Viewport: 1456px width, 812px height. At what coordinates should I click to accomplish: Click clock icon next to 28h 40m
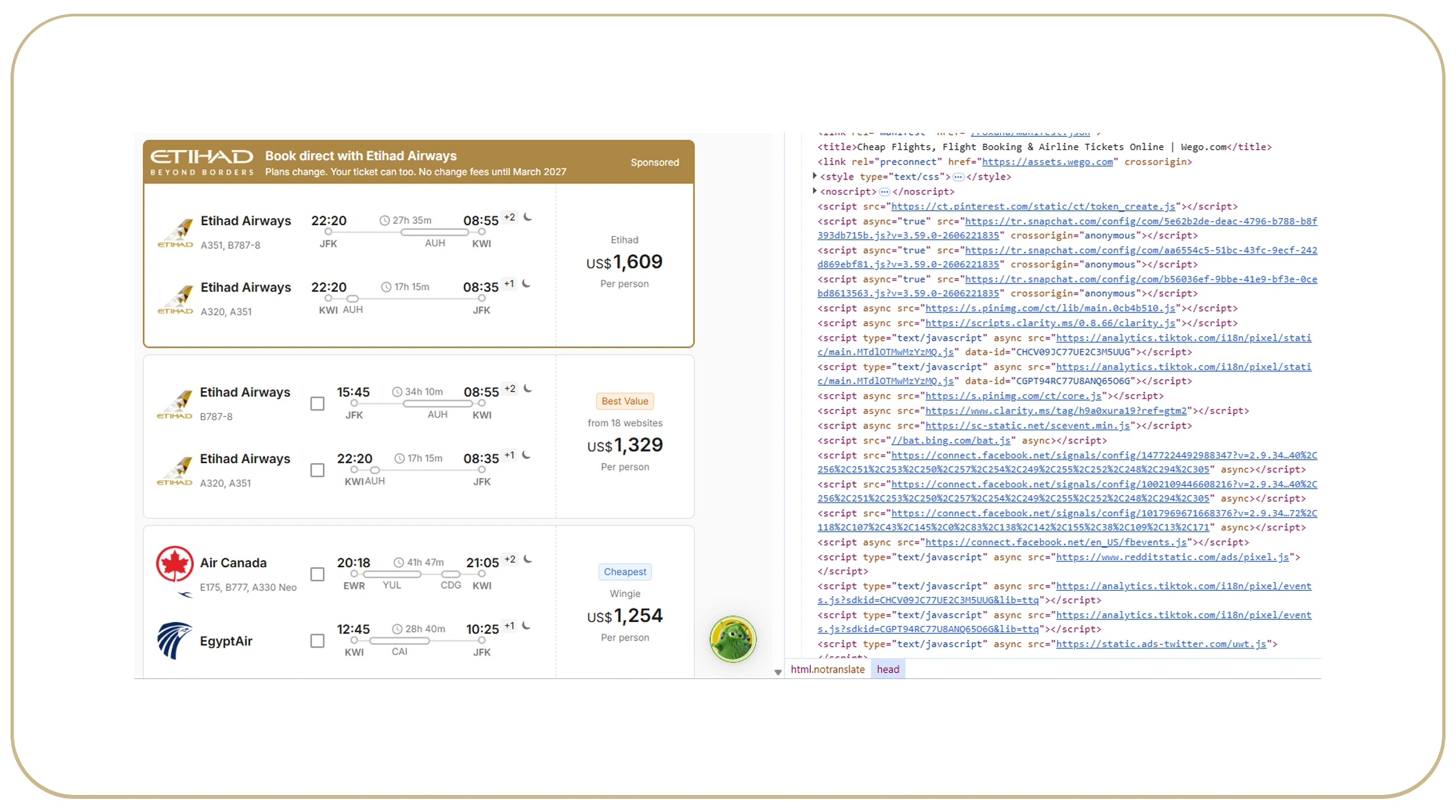pos(397,629)
